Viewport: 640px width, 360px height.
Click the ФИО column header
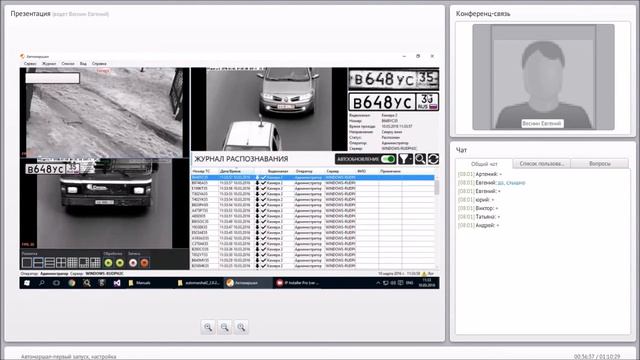(361, 171)
